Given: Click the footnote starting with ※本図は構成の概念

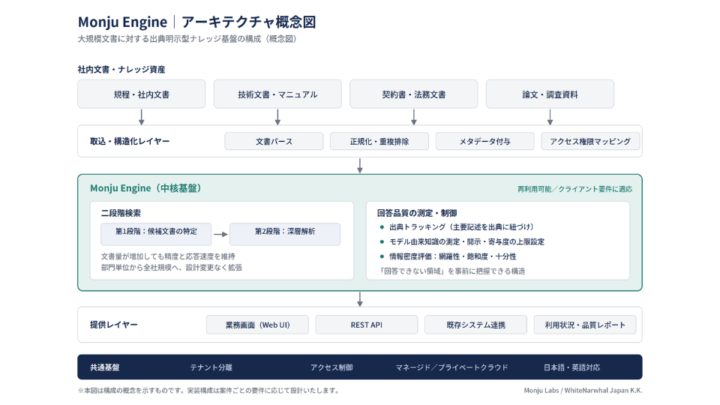Looking at the screenshot, I should [209, 390].
